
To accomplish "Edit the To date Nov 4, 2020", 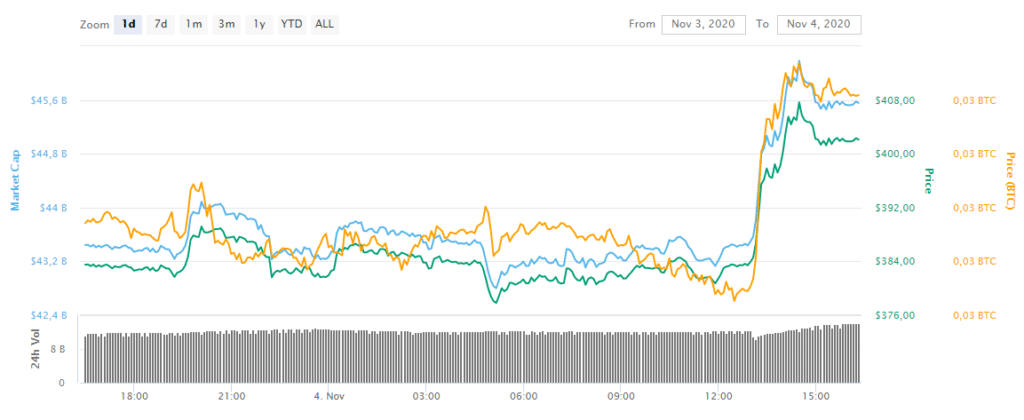I will coord(819,24).
